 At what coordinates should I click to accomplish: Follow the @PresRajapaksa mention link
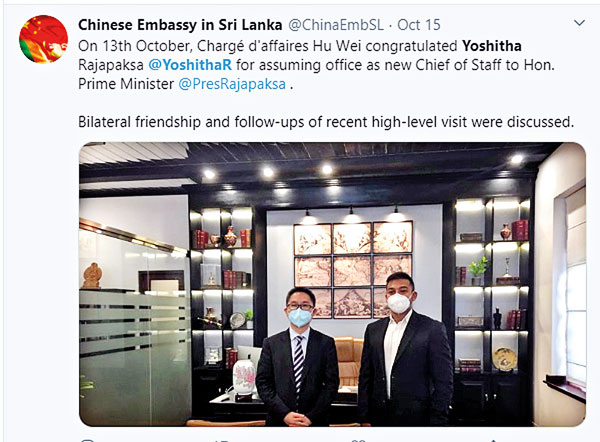point(232,84)
